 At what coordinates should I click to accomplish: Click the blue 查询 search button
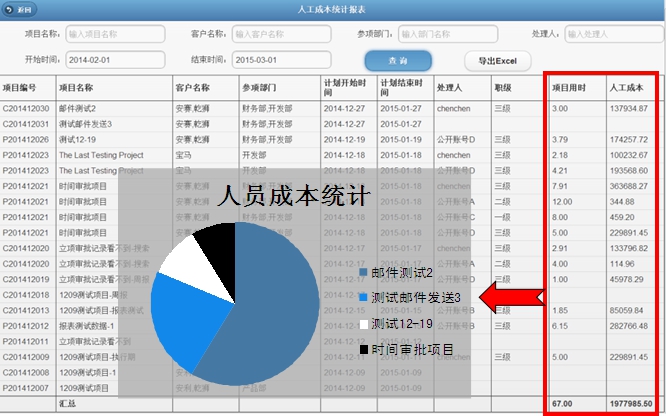pos(390,60)
